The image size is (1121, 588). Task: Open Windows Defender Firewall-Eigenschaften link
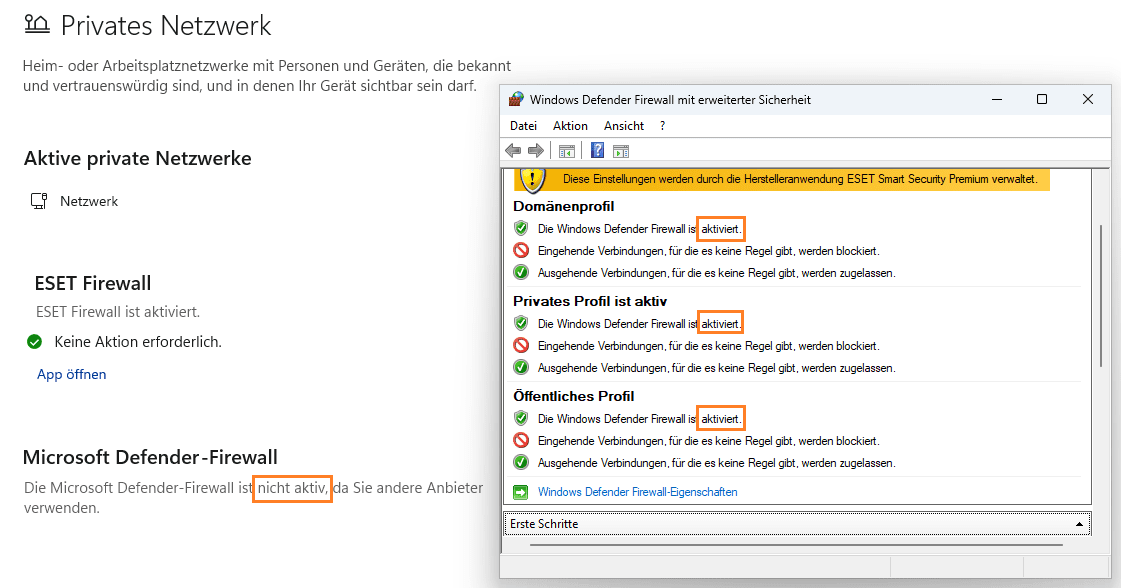(637, 492)
